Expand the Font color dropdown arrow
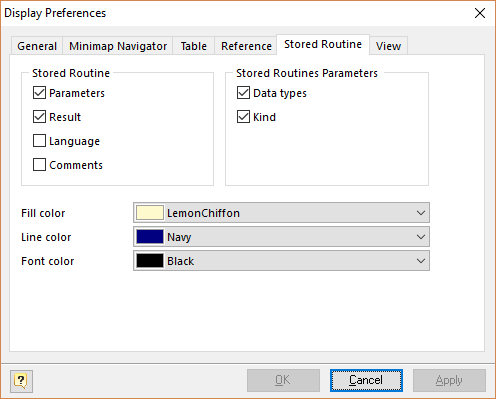Screen dimensions: 496x399 tap(421, 261)
